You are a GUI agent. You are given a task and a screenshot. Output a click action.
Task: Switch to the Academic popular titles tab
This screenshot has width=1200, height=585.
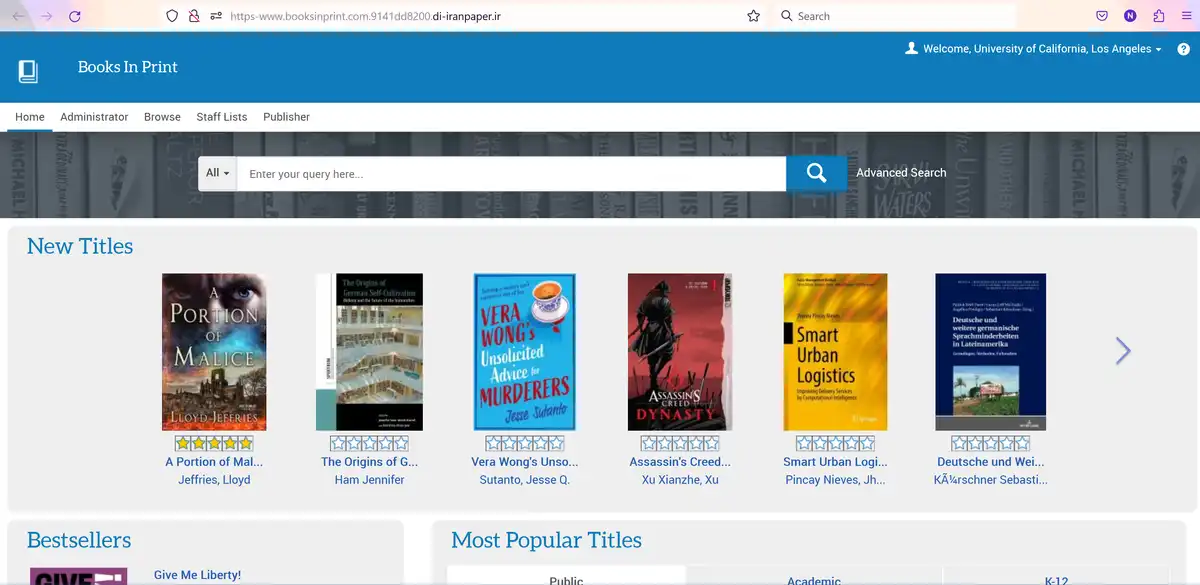click(814, 575)
